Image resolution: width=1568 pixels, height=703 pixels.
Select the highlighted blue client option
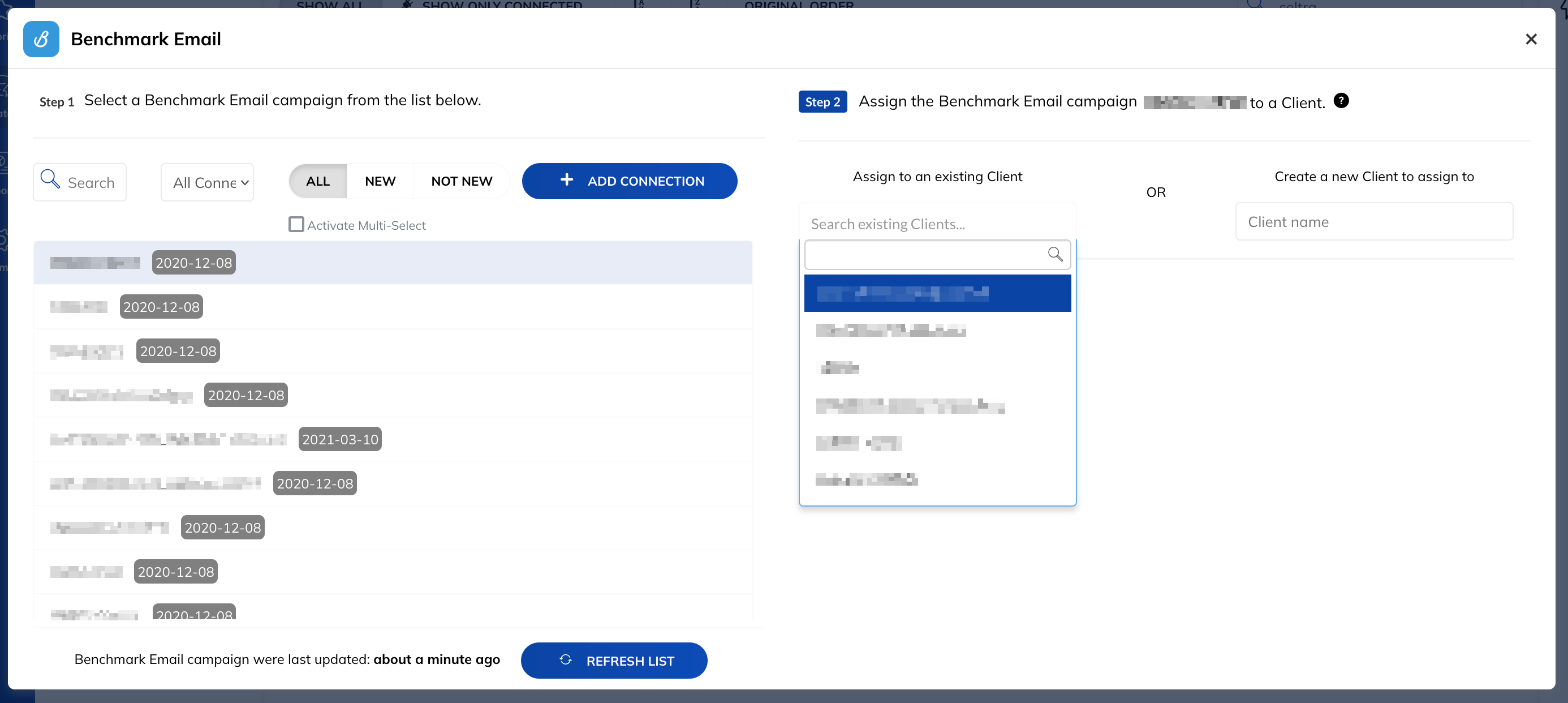pyautogui.click(x=937, y=294)
